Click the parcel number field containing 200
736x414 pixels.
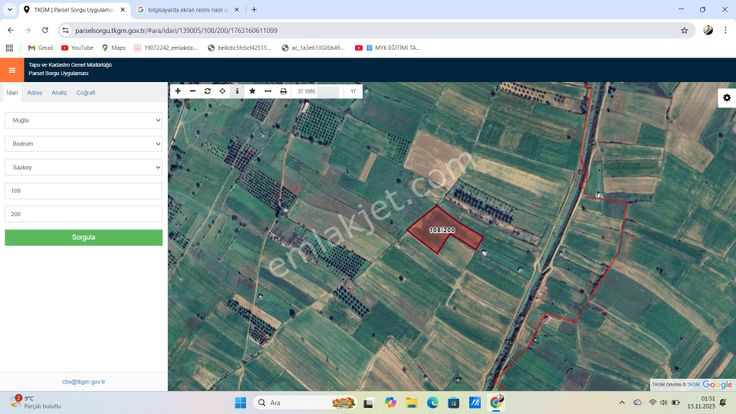tap(83, 214)
